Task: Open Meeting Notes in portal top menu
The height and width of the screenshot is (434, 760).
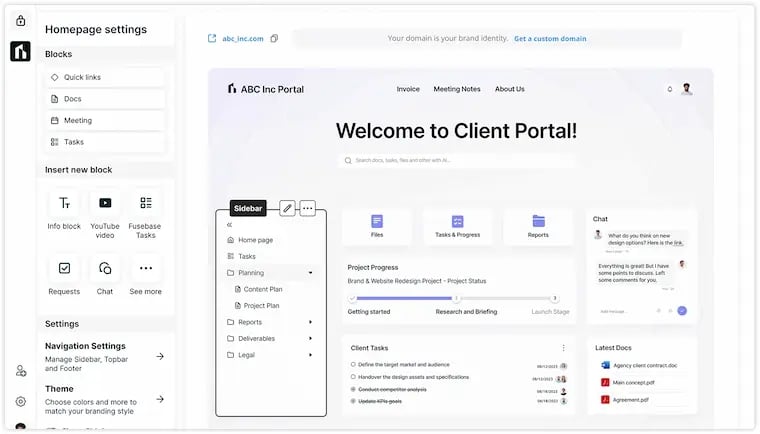Action: coord(457,89)
